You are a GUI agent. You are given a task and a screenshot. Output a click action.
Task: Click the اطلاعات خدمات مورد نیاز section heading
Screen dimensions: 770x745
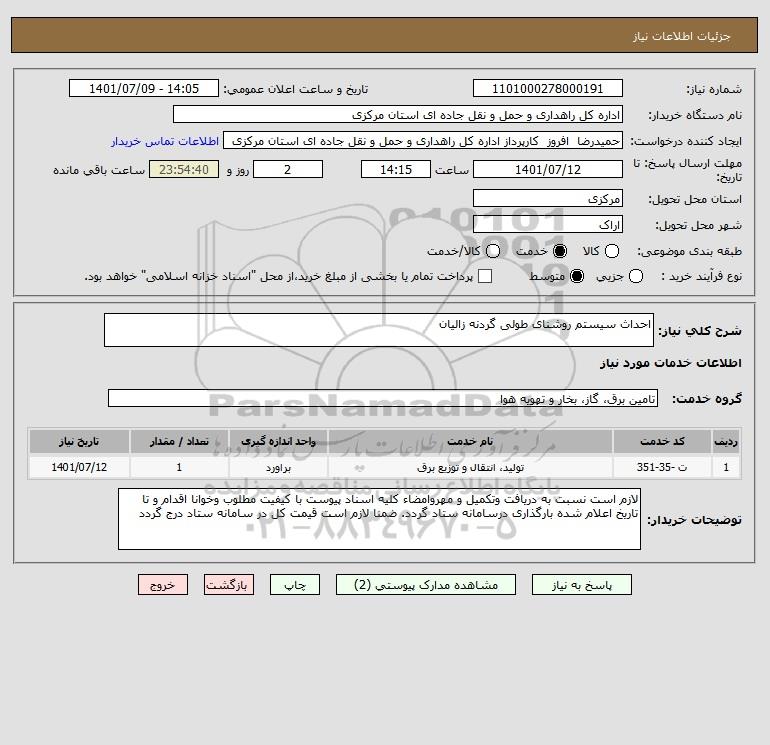point(670,363)
